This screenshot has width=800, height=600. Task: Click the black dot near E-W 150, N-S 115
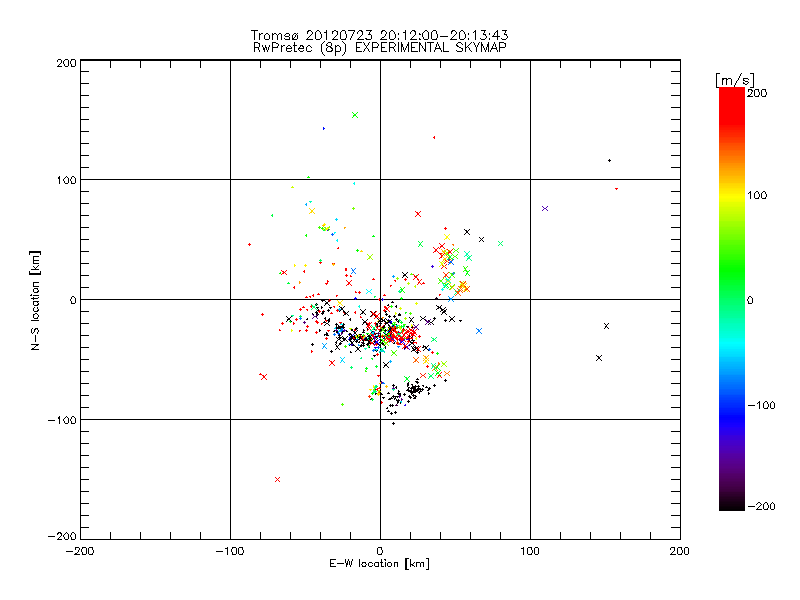[609, 161]
